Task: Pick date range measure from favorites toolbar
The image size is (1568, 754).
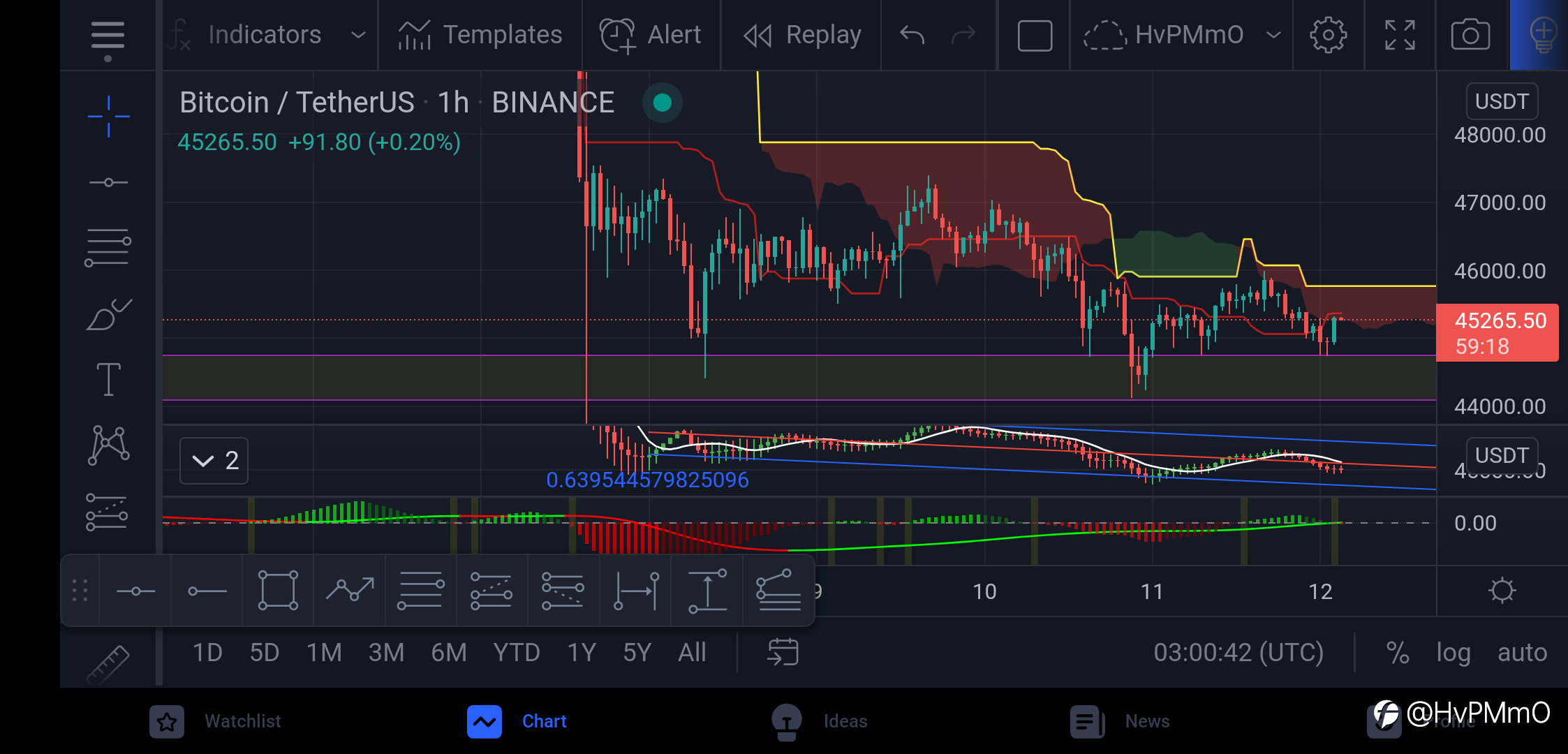Action: click(636, 591)
